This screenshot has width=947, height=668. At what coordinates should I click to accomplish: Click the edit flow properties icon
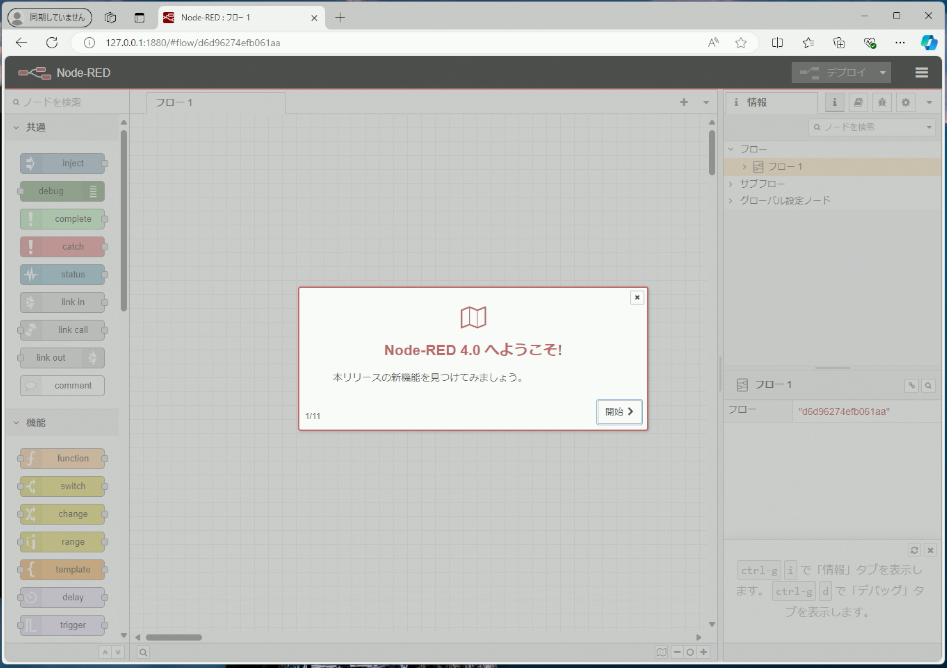pos(911,385)
